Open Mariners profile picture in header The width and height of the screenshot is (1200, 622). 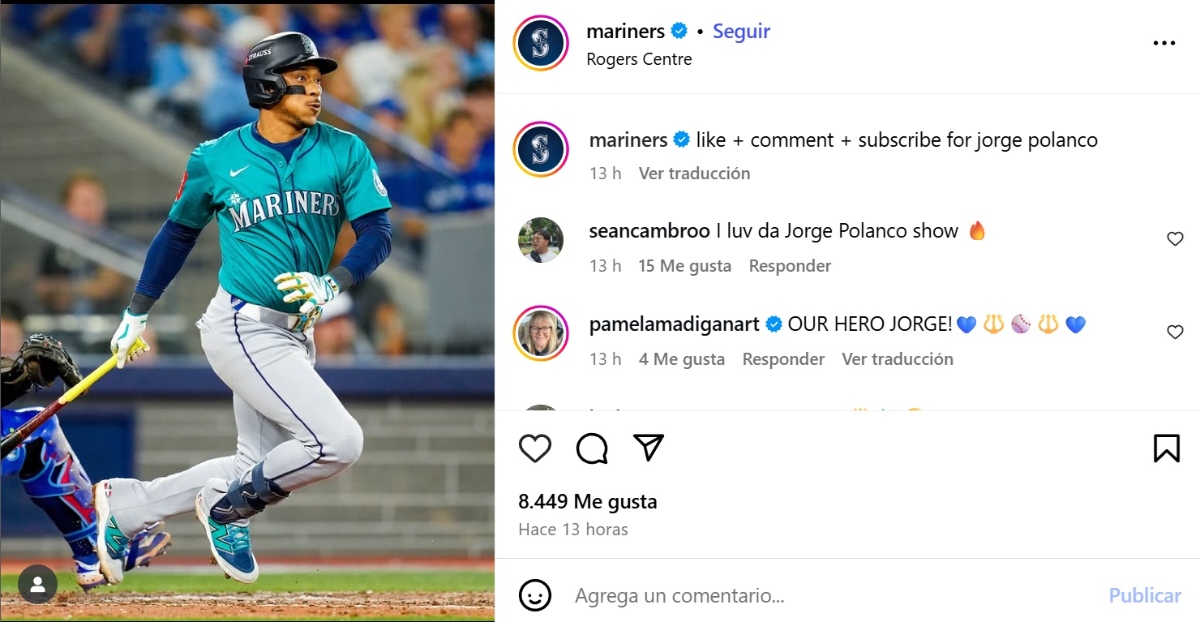tap(541, 44)
